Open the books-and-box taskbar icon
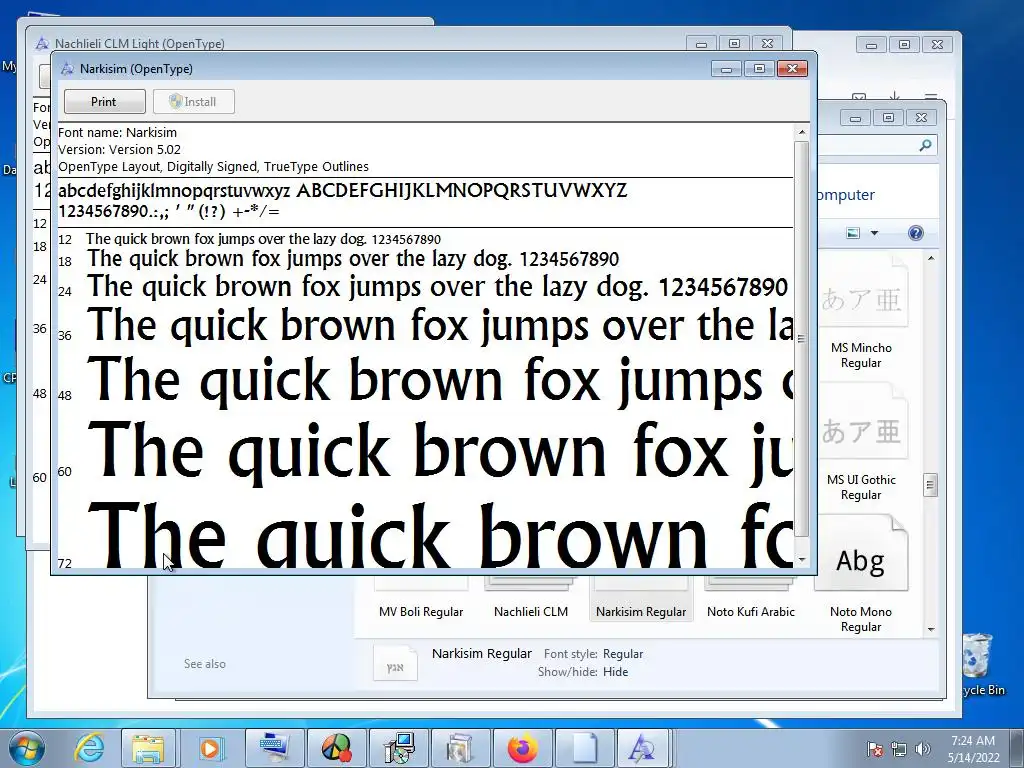 coord(460,748)
